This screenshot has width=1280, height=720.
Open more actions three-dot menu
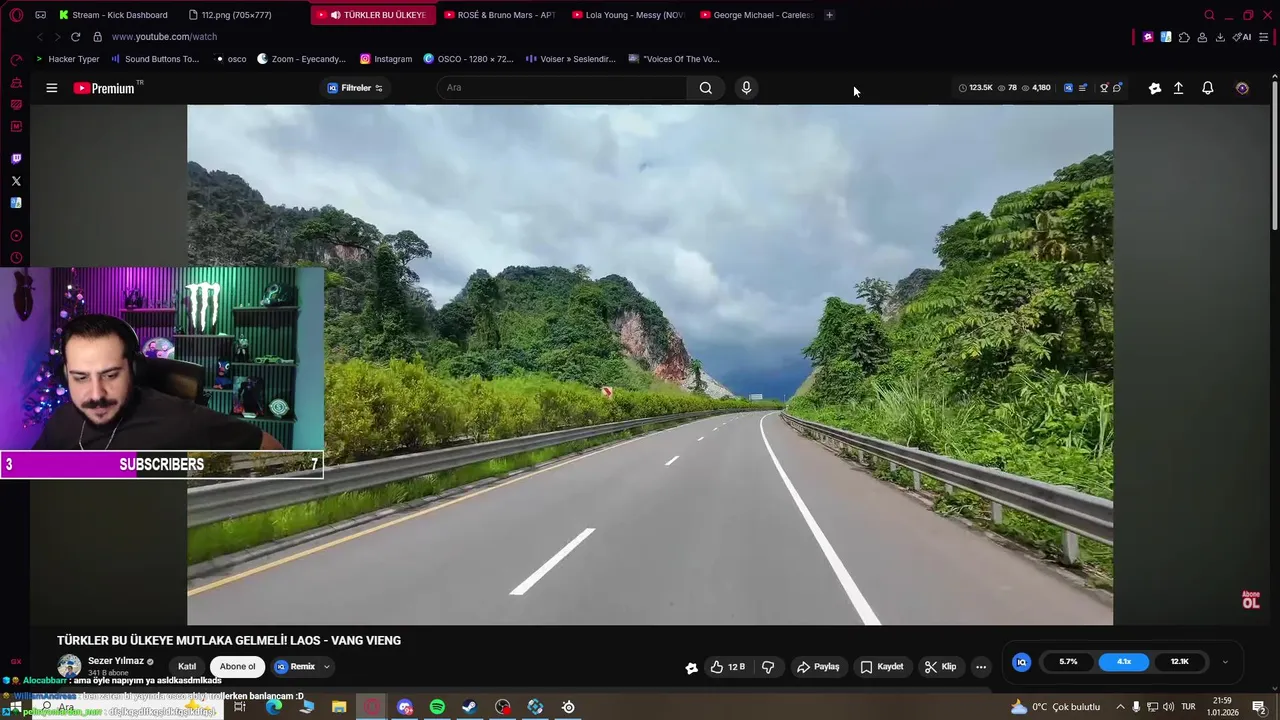click(981, 667)
